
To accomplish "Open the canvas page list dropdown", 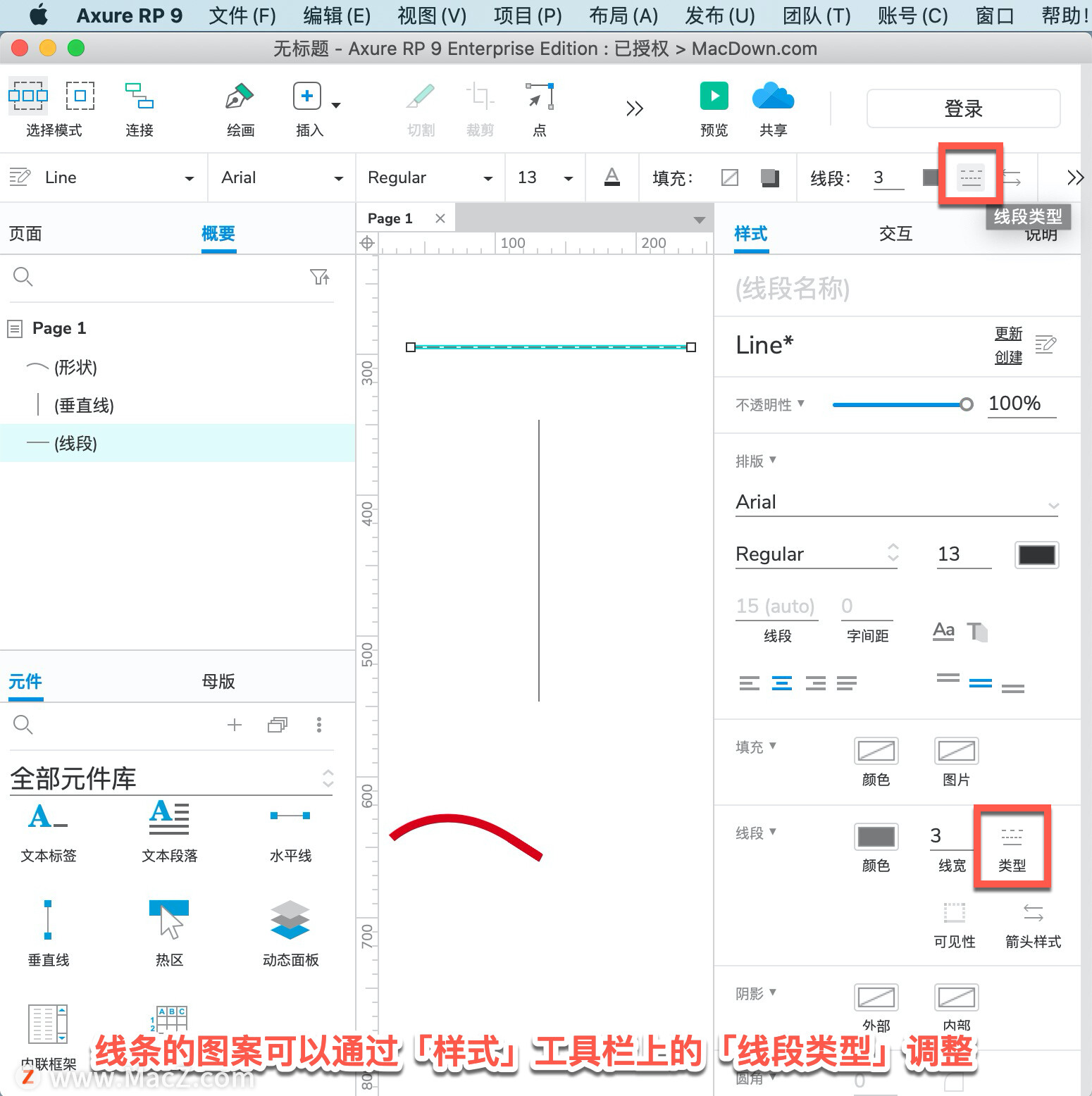I will (699, 220).
